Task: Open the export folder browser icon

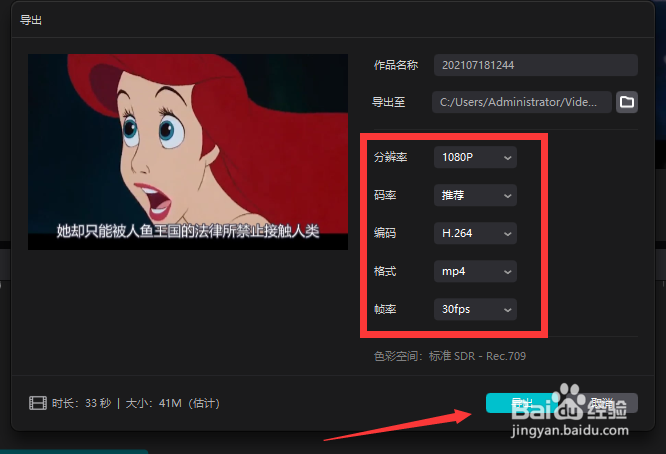Action: click(626, 102)
